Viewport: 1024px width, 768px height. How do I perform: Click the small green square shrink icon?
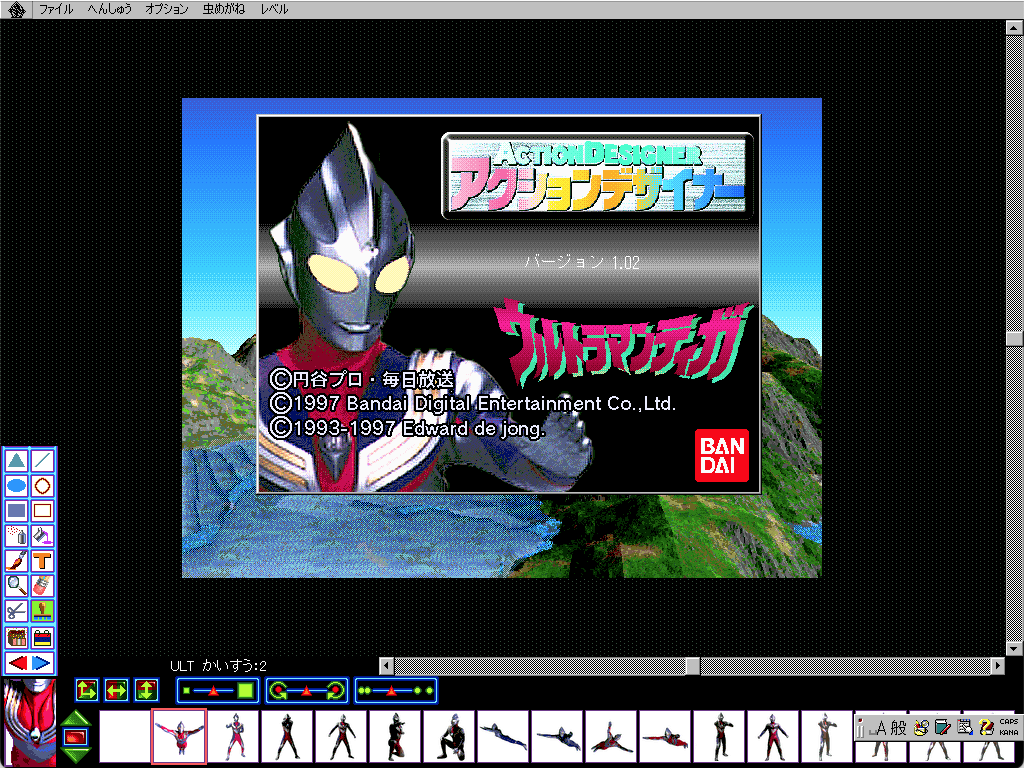(187, 690)
